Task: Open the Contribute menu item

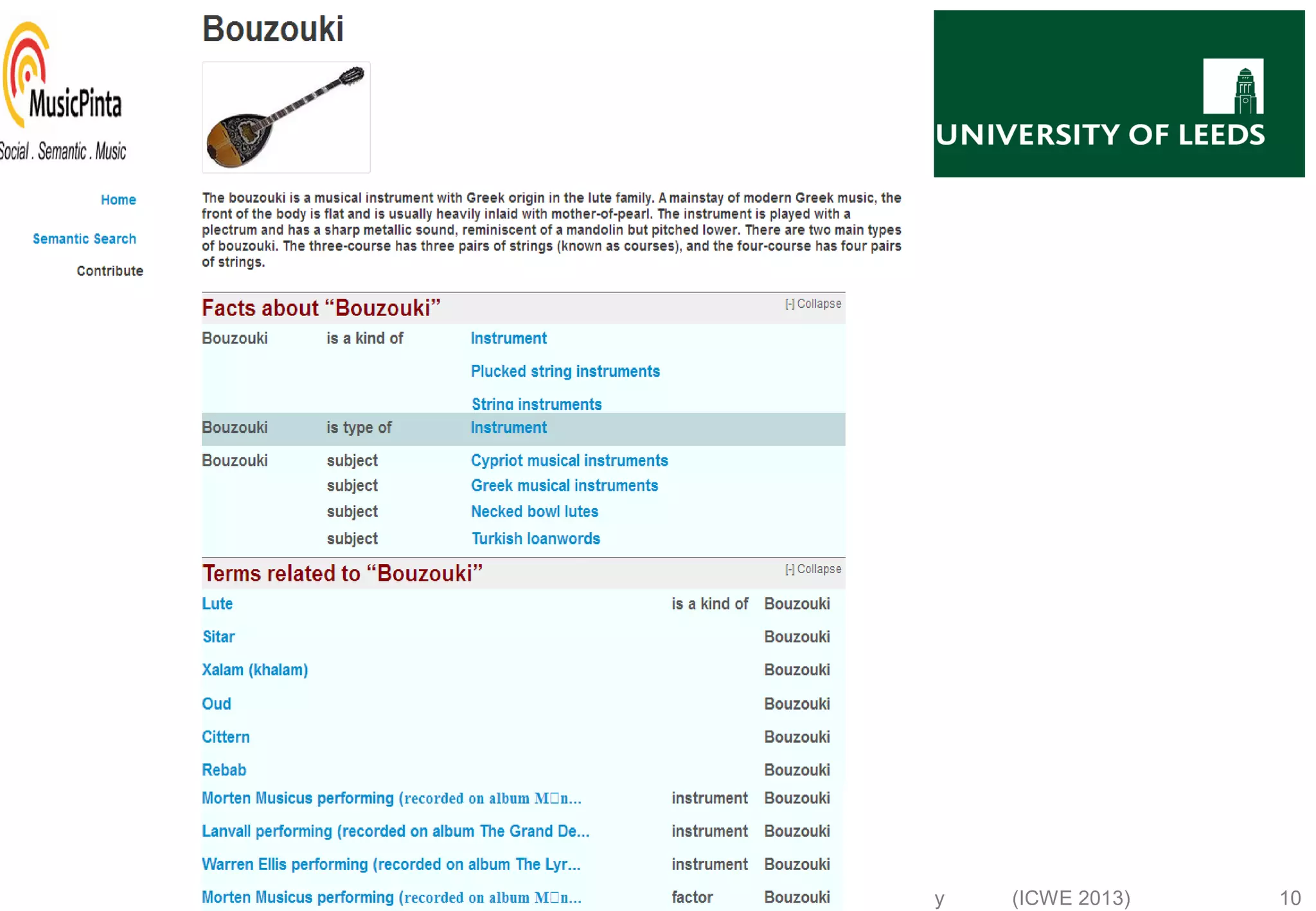Action: [x=110, y=271]
